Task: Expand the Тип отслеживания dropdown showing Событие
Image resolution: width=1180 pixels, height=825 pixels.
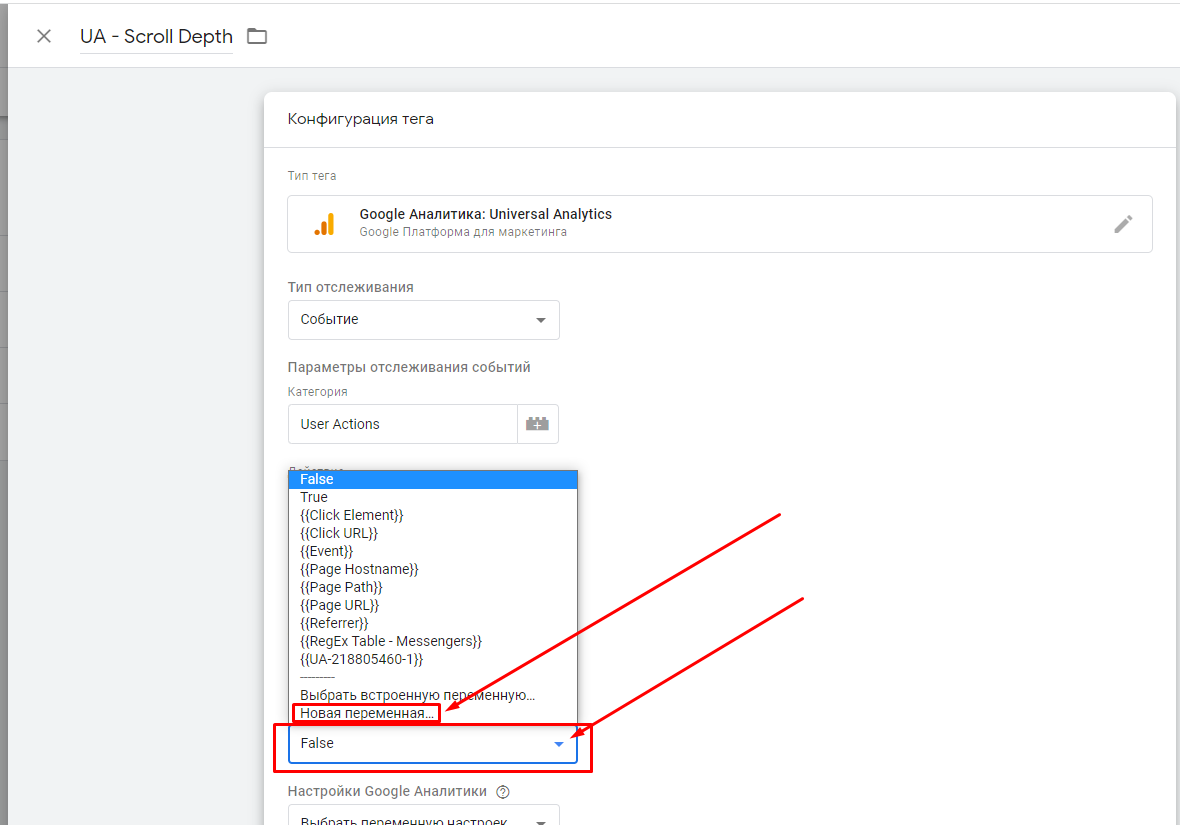Action: [x=423, y=320]
